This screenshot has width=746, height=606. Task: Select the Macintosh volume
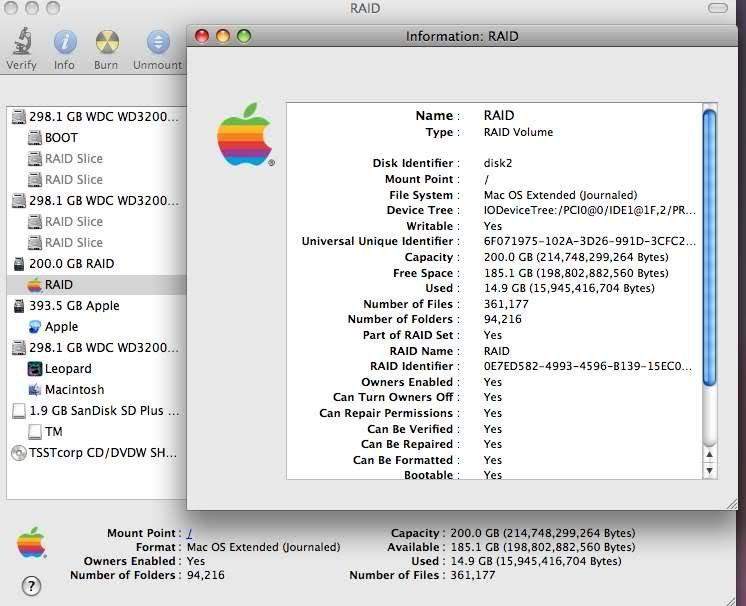74,389
